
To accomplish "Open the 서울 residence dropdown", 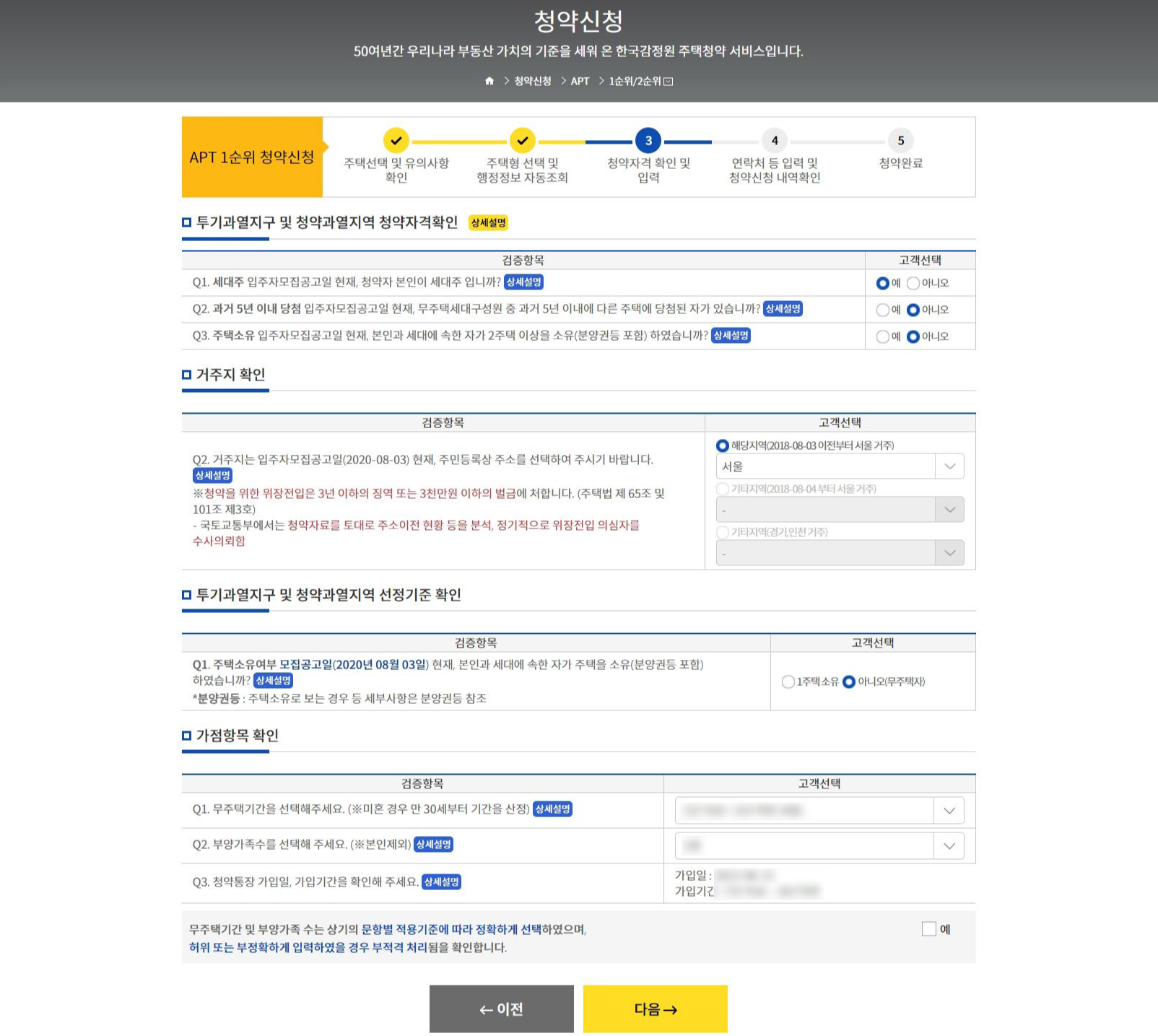I will [x=840, y=467].
